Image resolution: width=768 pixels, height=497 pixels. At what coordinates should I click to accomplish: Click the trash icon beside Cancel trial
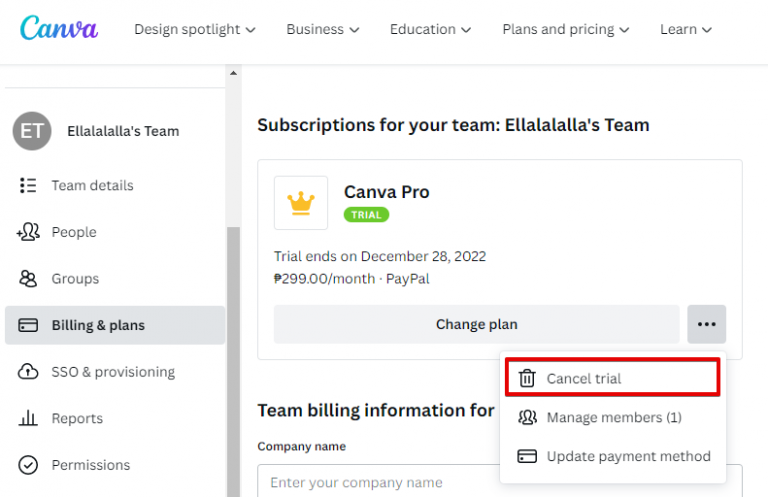click(526, 378)
